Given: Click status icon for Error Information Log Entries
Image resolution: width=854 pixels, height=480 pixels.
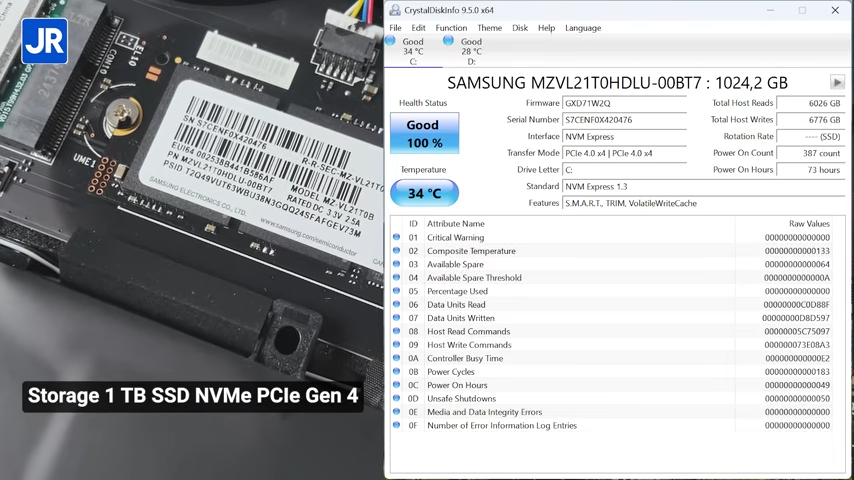Looking at the screenshot, I should click(x=396, y=425).
